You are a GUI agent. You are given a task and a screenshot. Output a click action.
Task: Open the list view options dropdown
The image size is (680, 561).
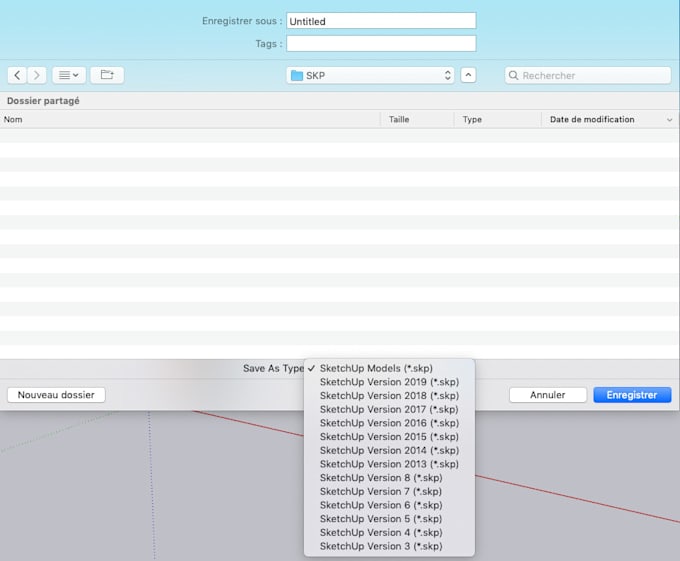tap(69, 75)
